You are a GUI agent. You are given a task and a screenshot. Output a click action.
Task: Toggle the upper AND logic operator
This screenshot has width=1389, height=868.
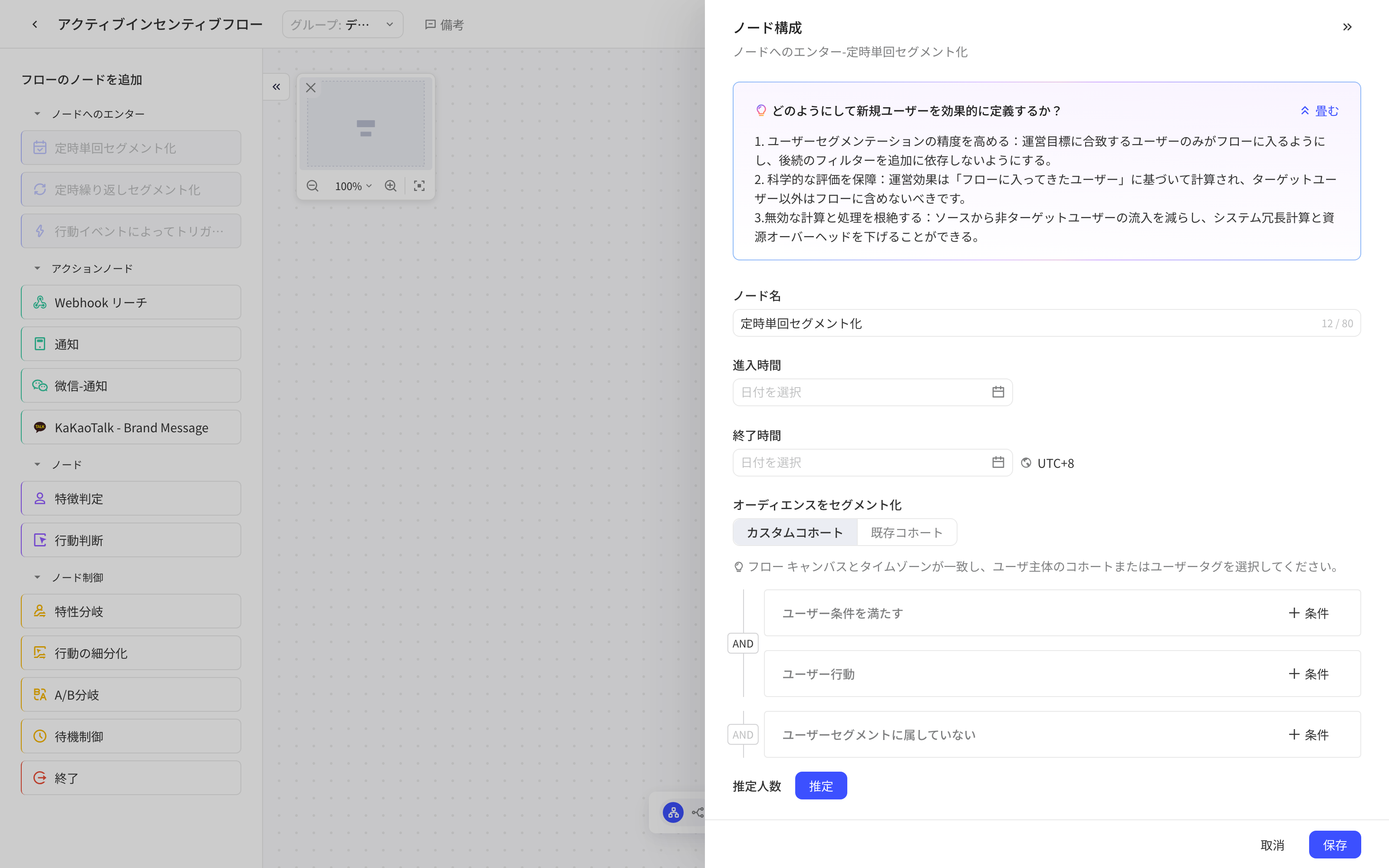point(743,644)
